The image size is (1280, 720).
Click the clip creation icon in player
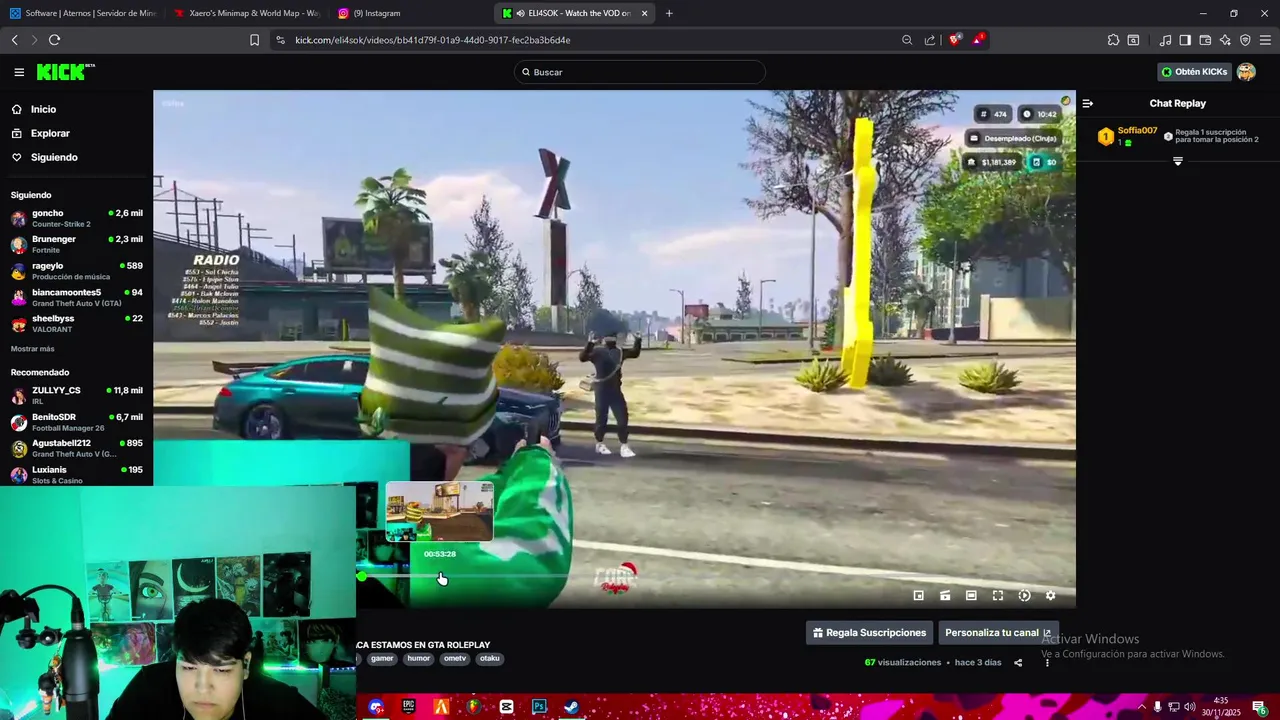tap(945, 596)
